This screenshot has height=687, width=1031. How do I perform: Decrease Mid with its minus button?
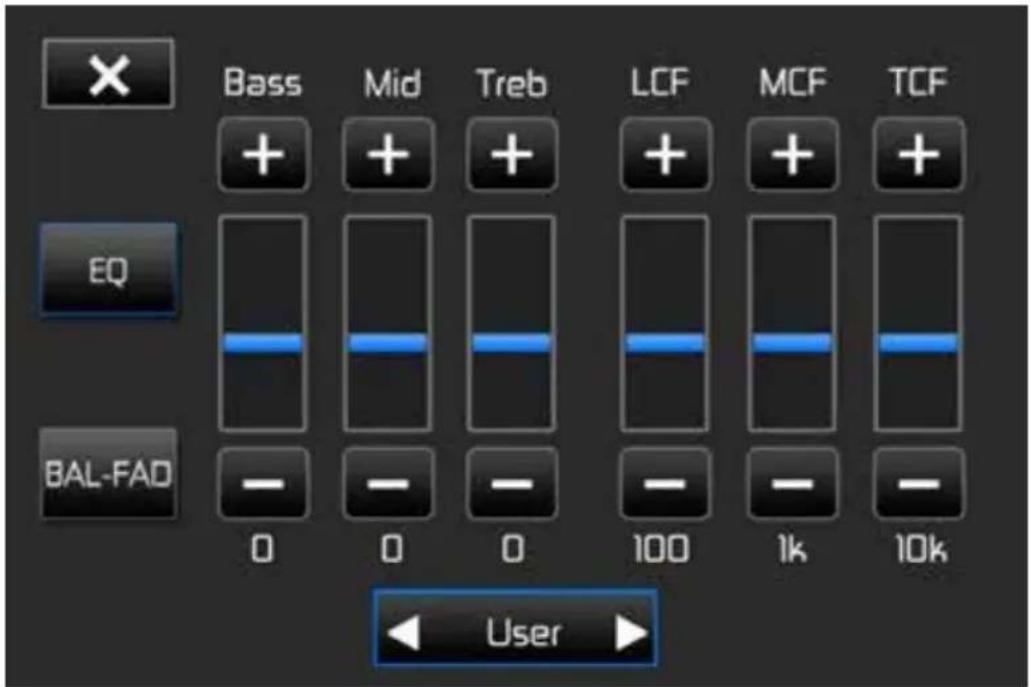[x=388, y=484]
